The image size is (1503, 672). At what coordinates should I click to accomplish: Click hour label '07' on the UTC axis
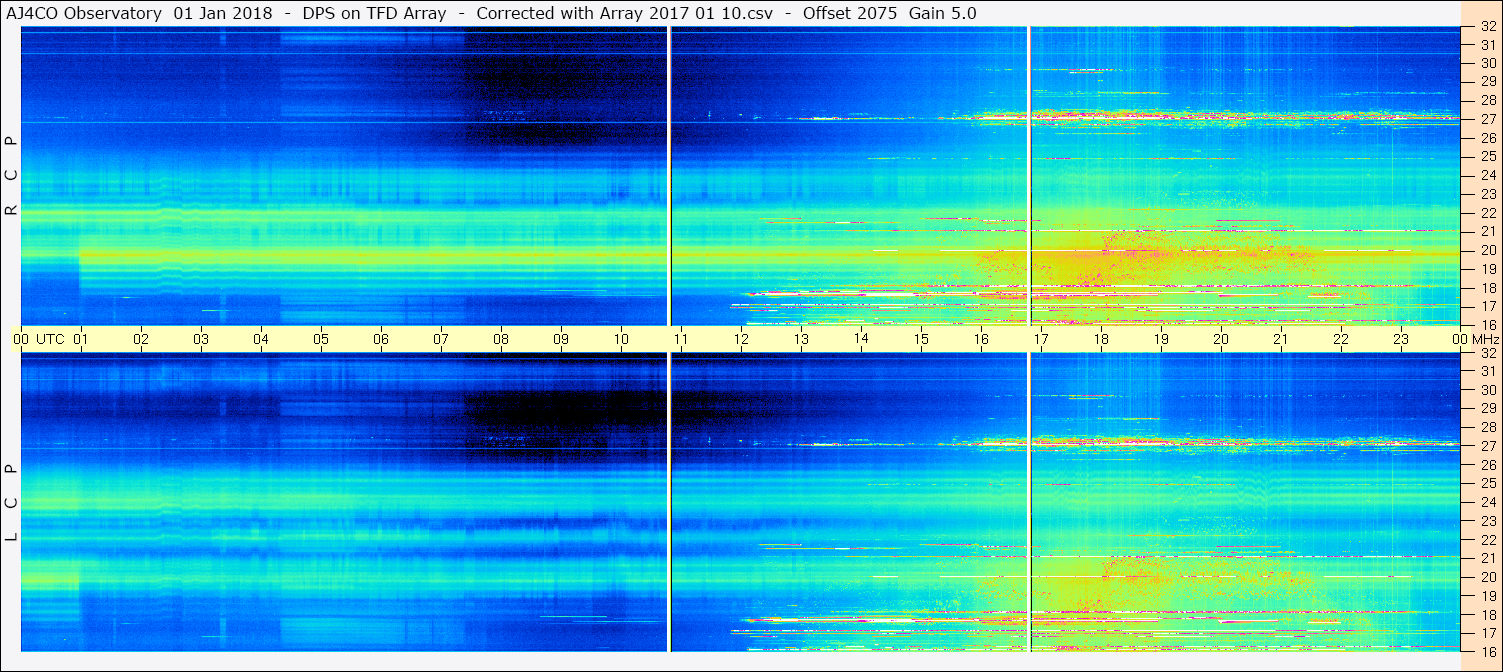[441, 339]
